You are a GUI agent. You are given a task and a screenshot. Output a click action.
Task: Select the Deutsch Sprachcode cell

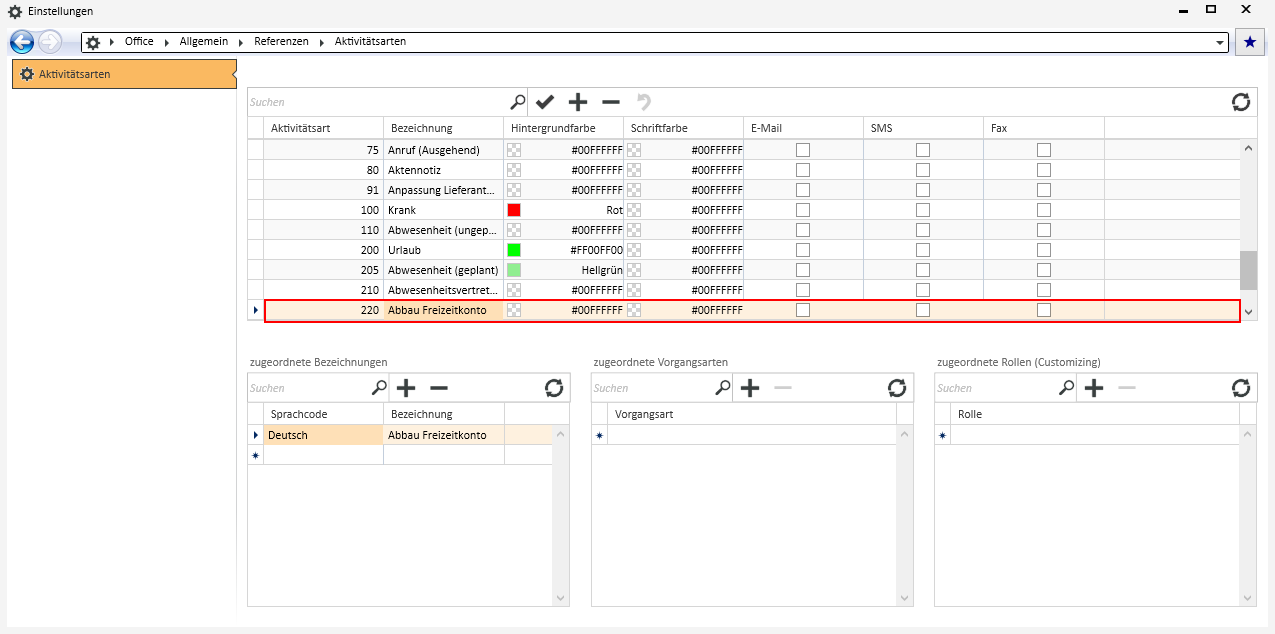[x=323, y=435]
